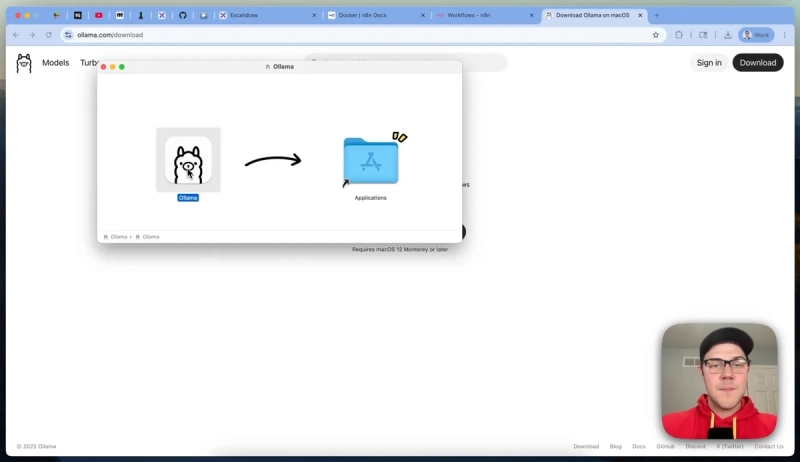Switch to the Docker | n8n Docs tab
This screenshot has height=462, width=800.
pos(376,15)
